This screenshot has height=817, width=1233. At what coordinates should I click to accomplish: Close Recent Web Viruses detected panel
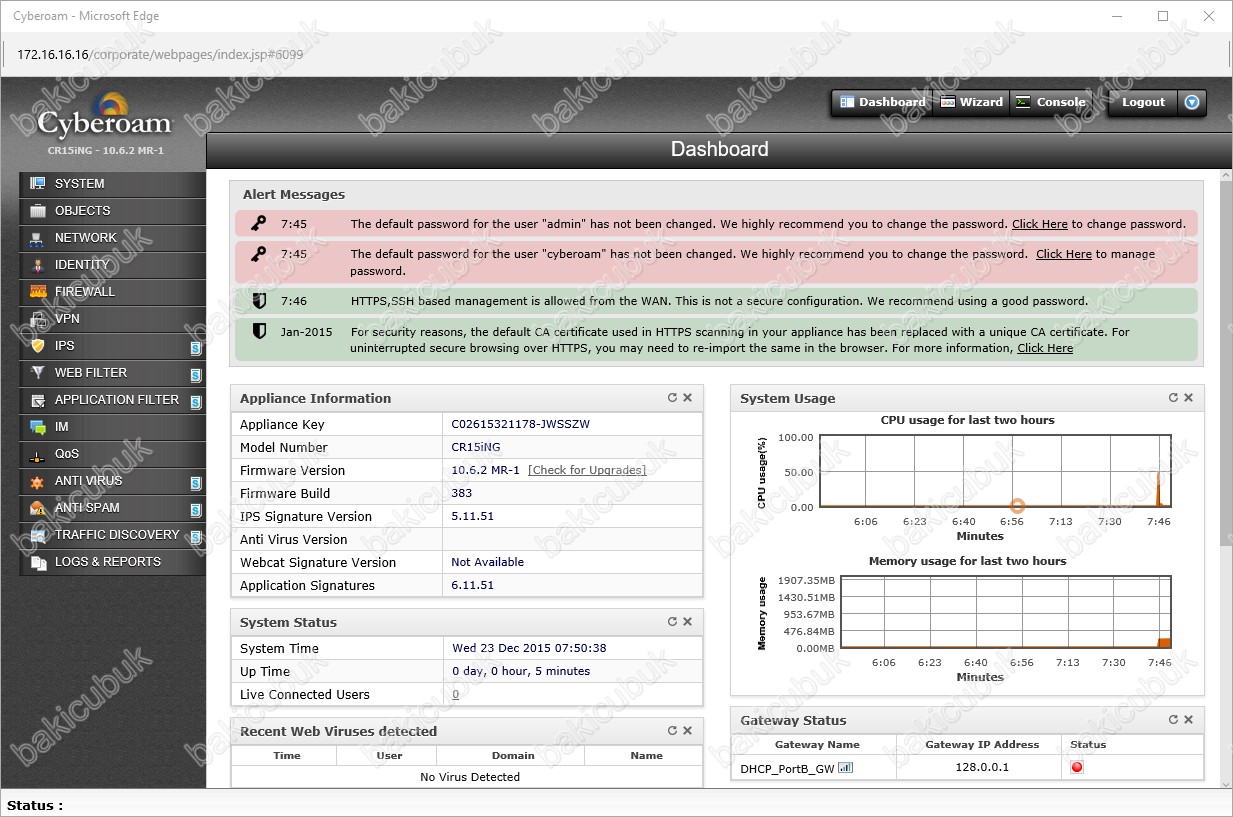point(688,731)
